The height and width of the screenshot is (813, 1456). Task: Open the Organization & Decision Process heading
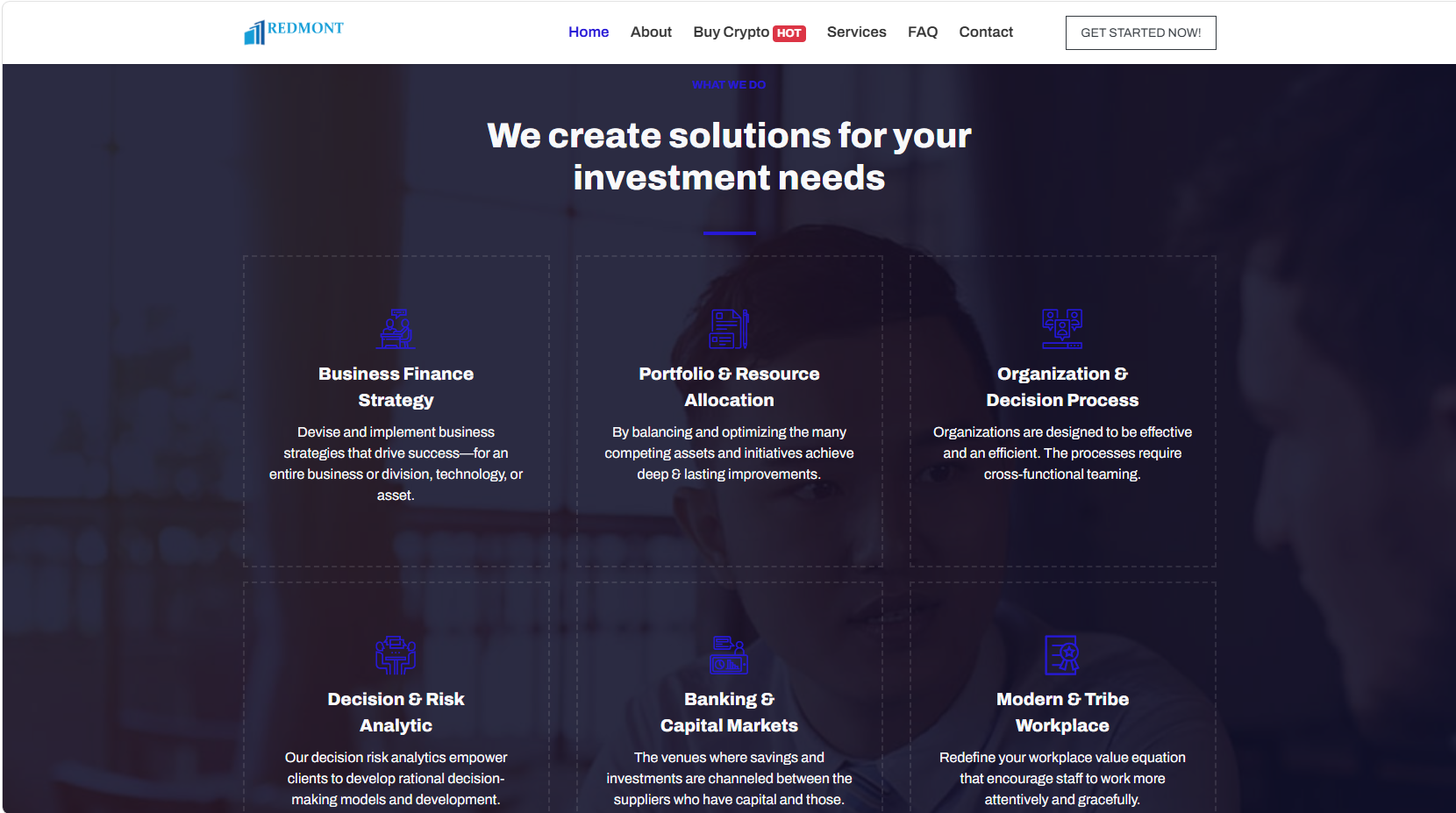point(1062,387)
